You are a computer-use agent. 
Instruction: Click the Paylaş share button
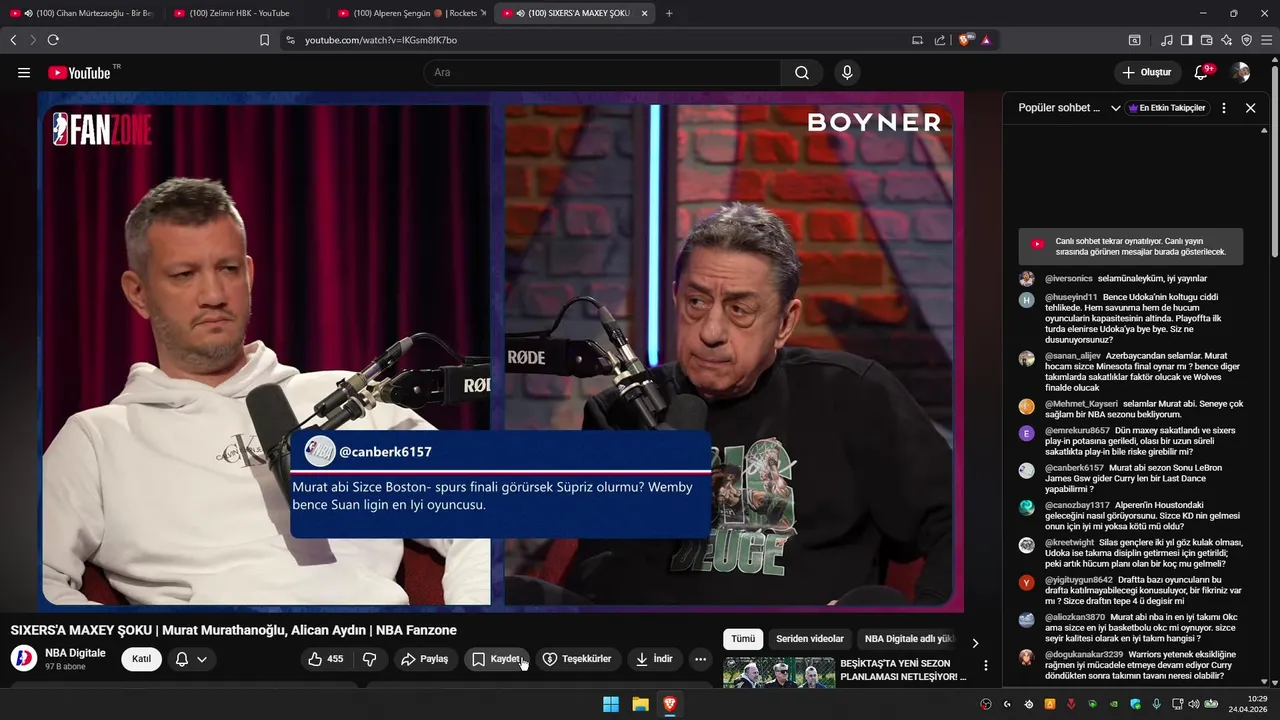click(x=424, y=659)
